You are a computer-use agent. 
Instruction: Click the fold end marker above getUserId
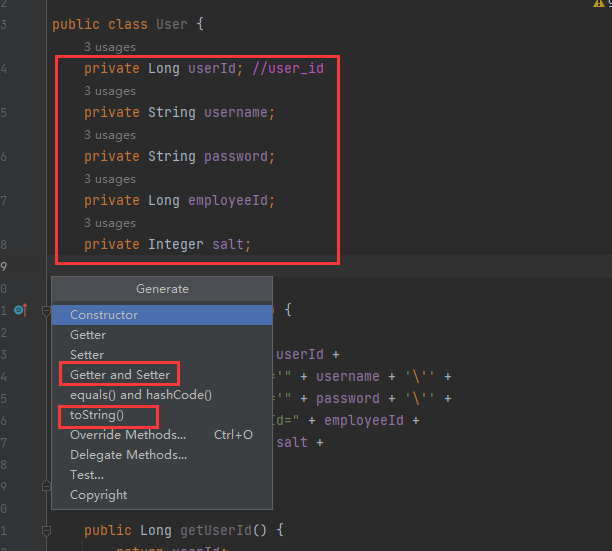[x=46, y=486]
